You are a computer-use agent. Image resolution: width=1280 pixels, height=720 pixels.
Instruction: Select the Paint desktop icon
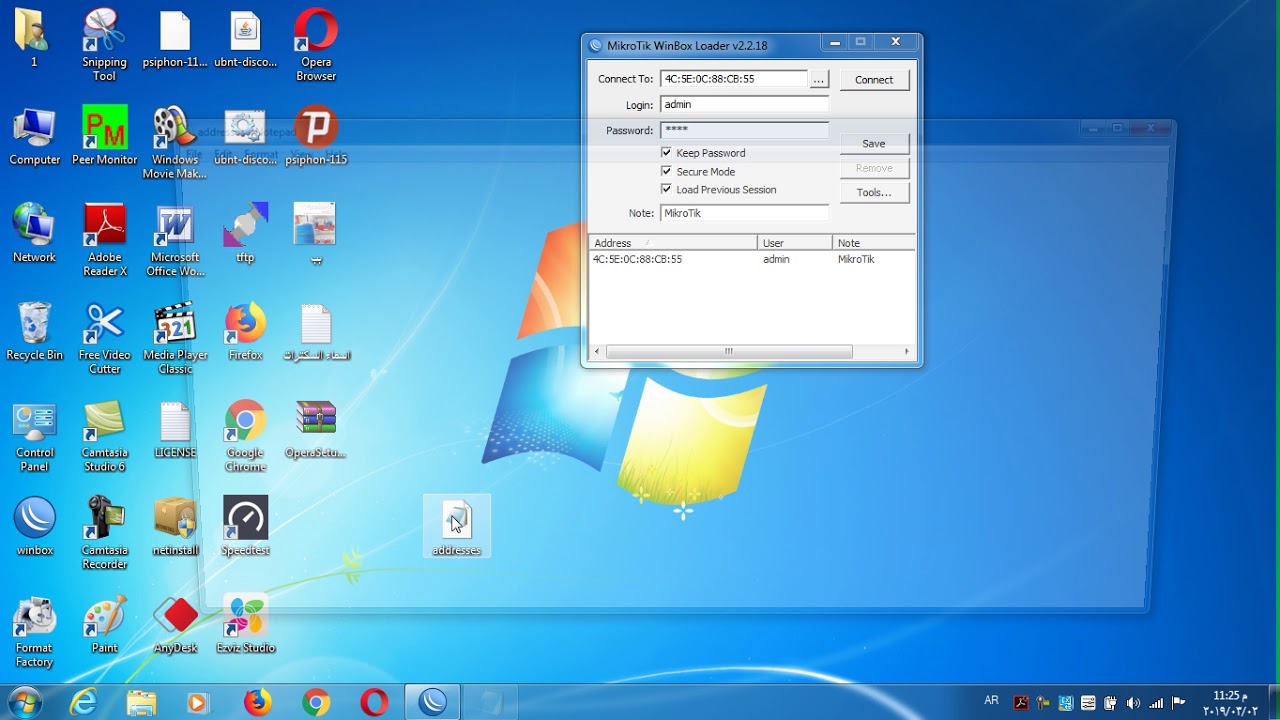pos(104,624)
